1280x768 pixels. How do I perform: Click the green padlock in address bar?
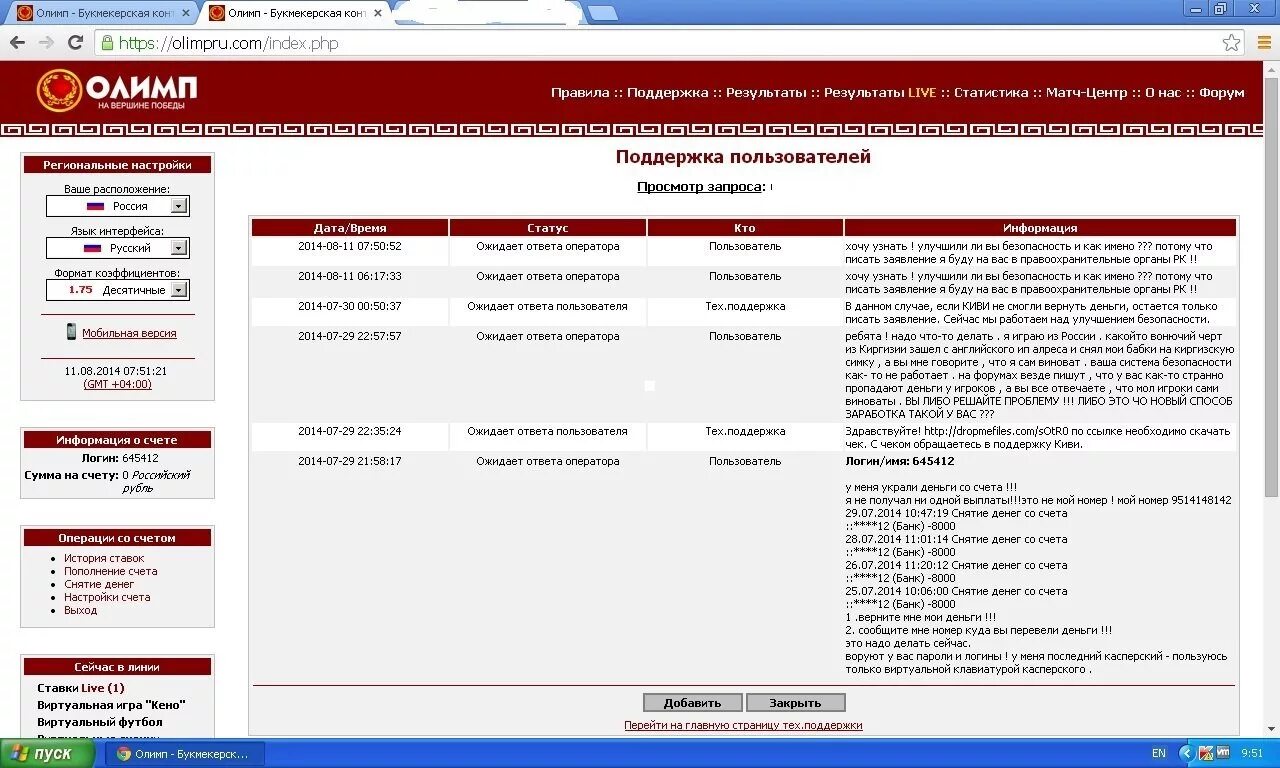(107, 43)
